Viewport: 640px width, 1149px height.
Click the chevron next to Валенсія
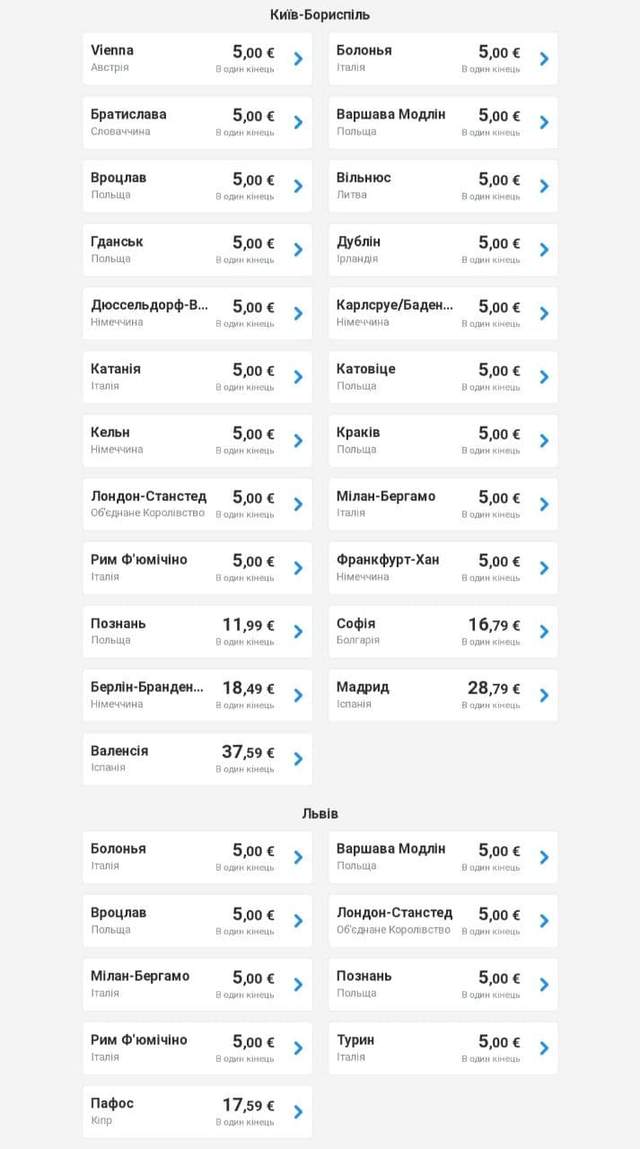click(298, 759)
